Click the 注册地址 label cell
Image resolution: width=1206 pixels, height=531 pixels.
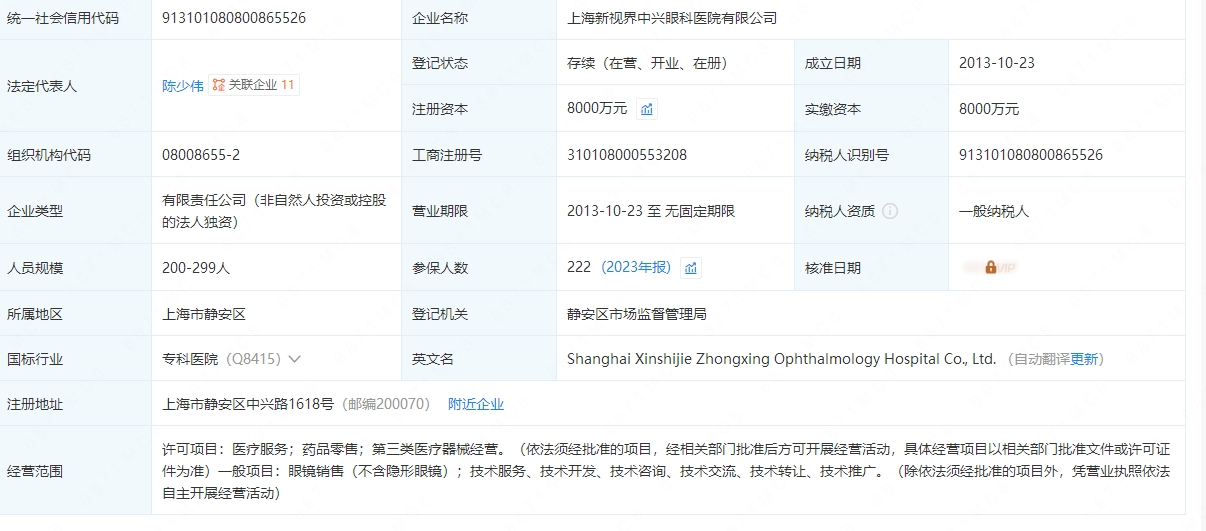pos(75,404)
